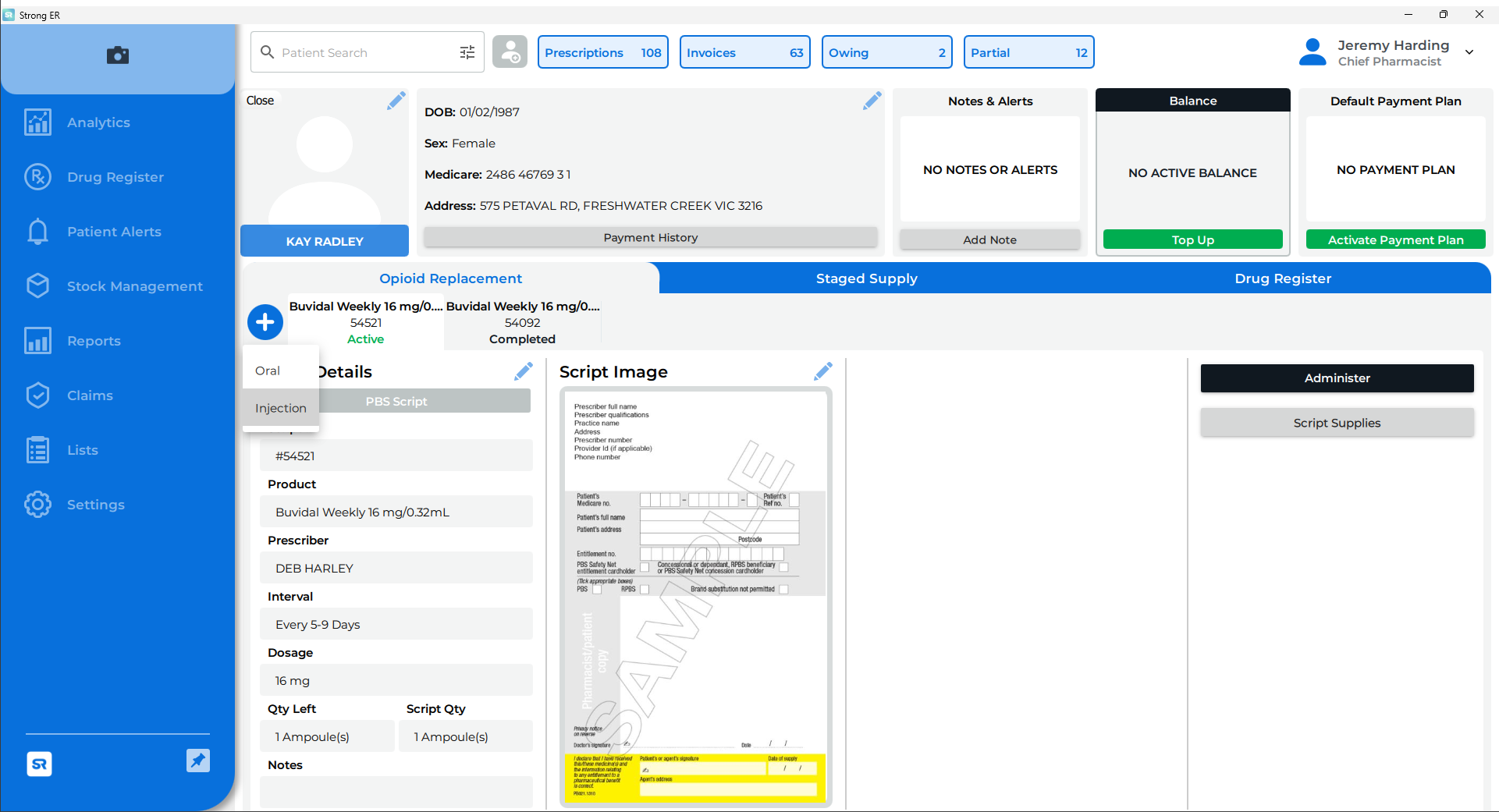This screenshot has width=1499, height=812.
Task: Open the Drug Register tab
Action: pos(1282,278)
